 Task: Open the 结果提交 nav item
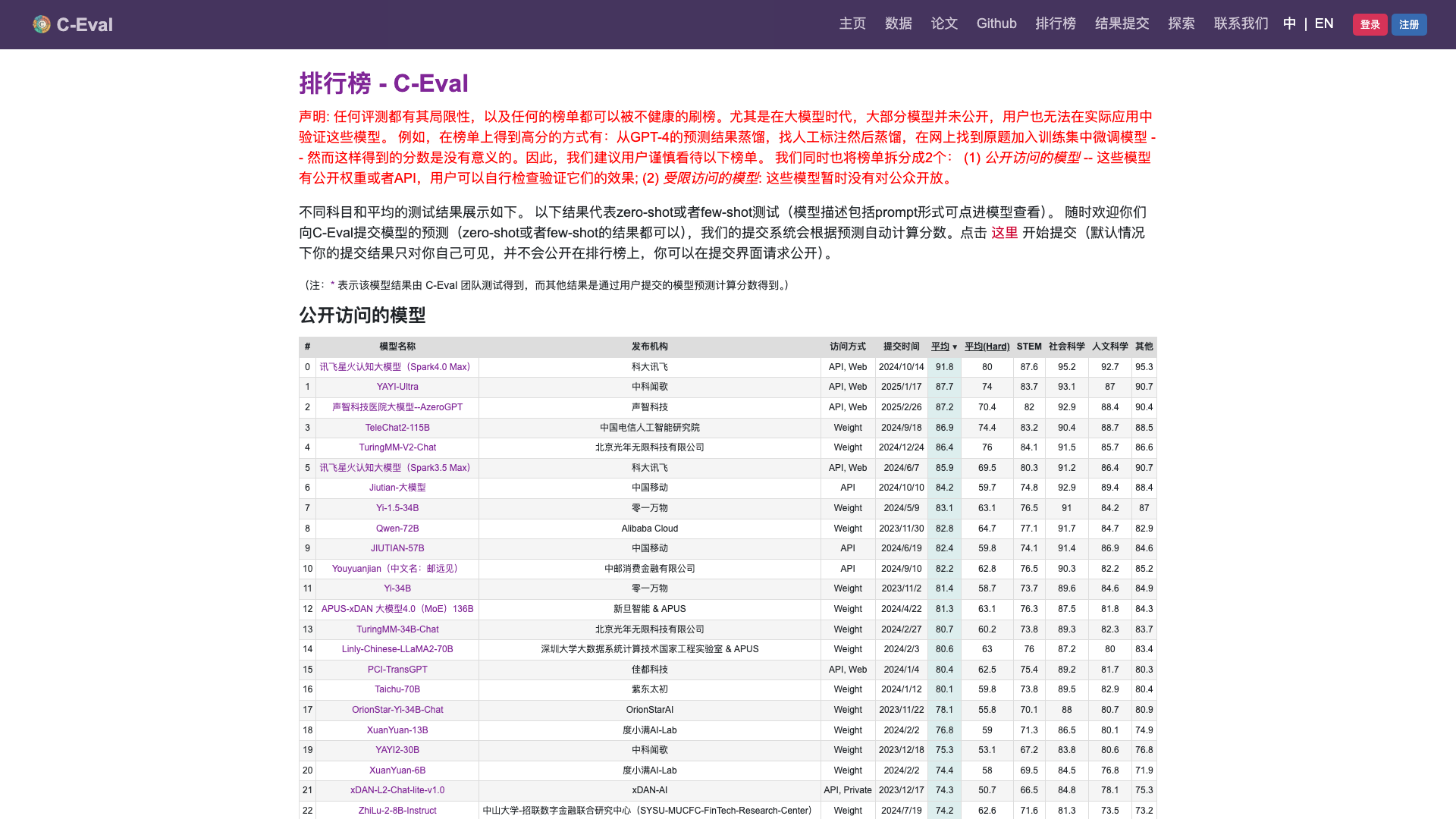click(1122, 24)
